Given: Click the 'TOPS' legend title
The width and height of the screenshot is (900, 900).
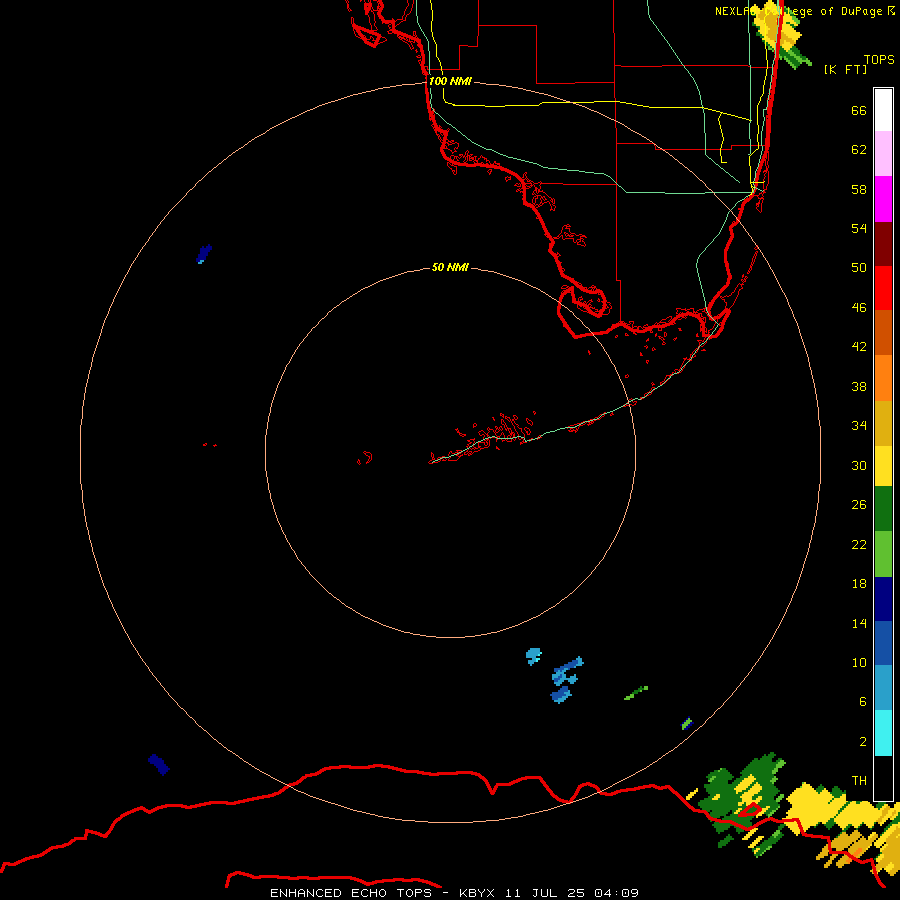Looking at the screenshot, I should (879, 60).
